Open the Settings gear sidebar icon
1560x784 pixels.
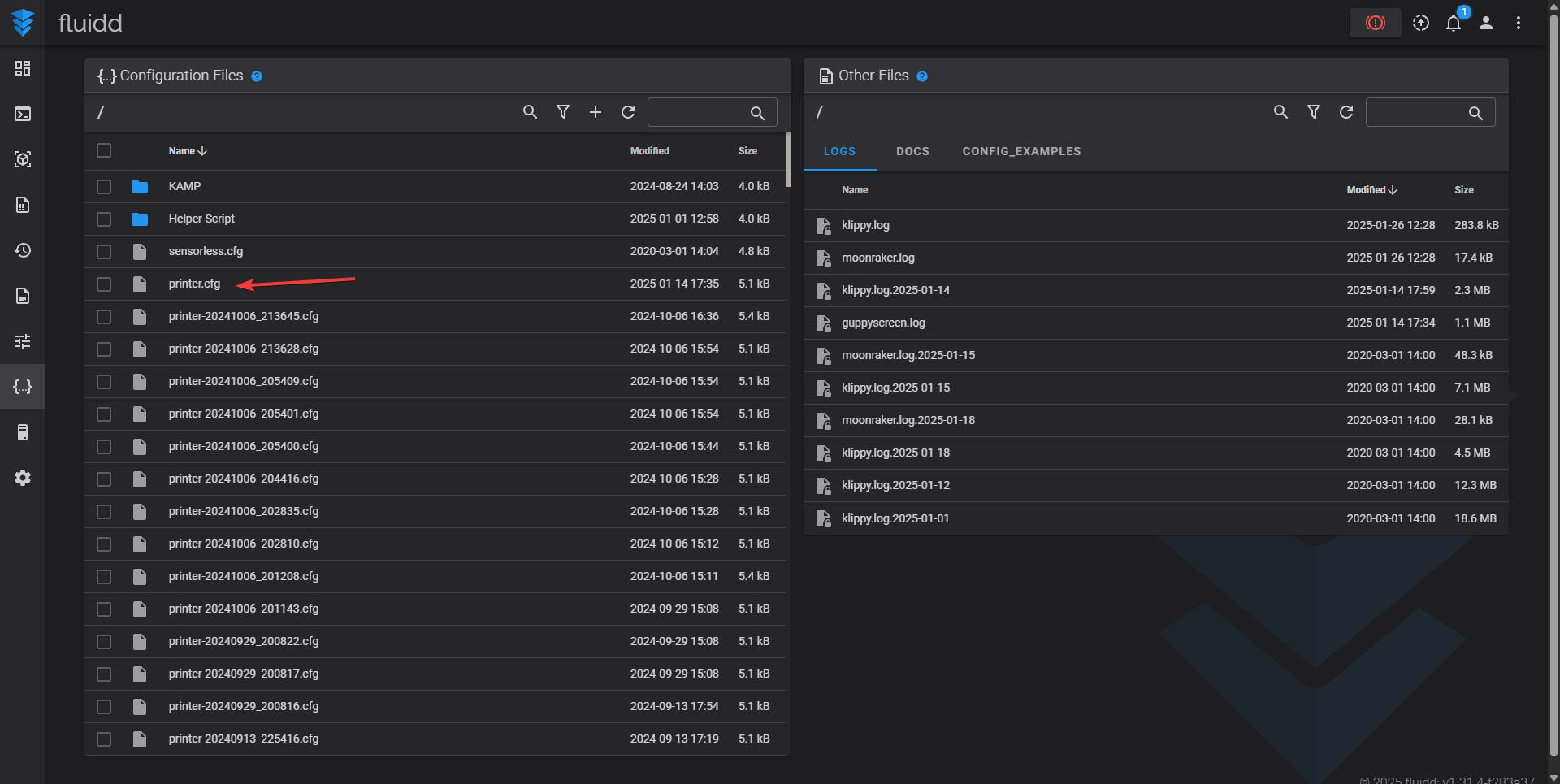23,478
